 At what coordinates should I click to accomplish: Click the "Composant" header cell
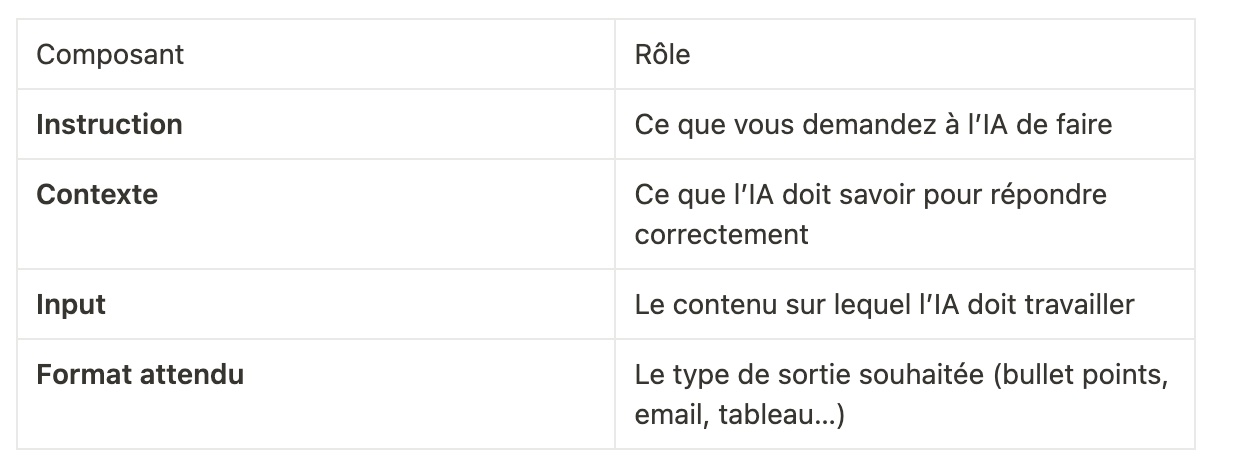click(x=110, y=54)
